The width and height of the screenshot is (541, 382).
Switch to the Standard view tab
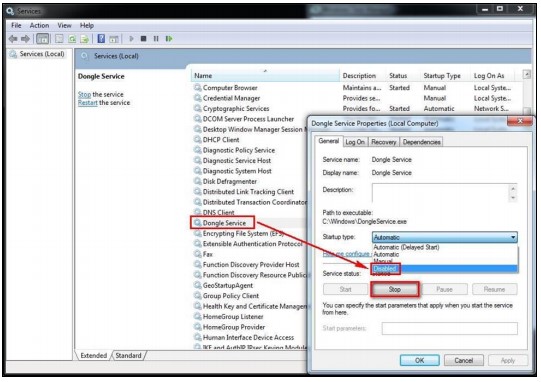(x=128, y=355)
